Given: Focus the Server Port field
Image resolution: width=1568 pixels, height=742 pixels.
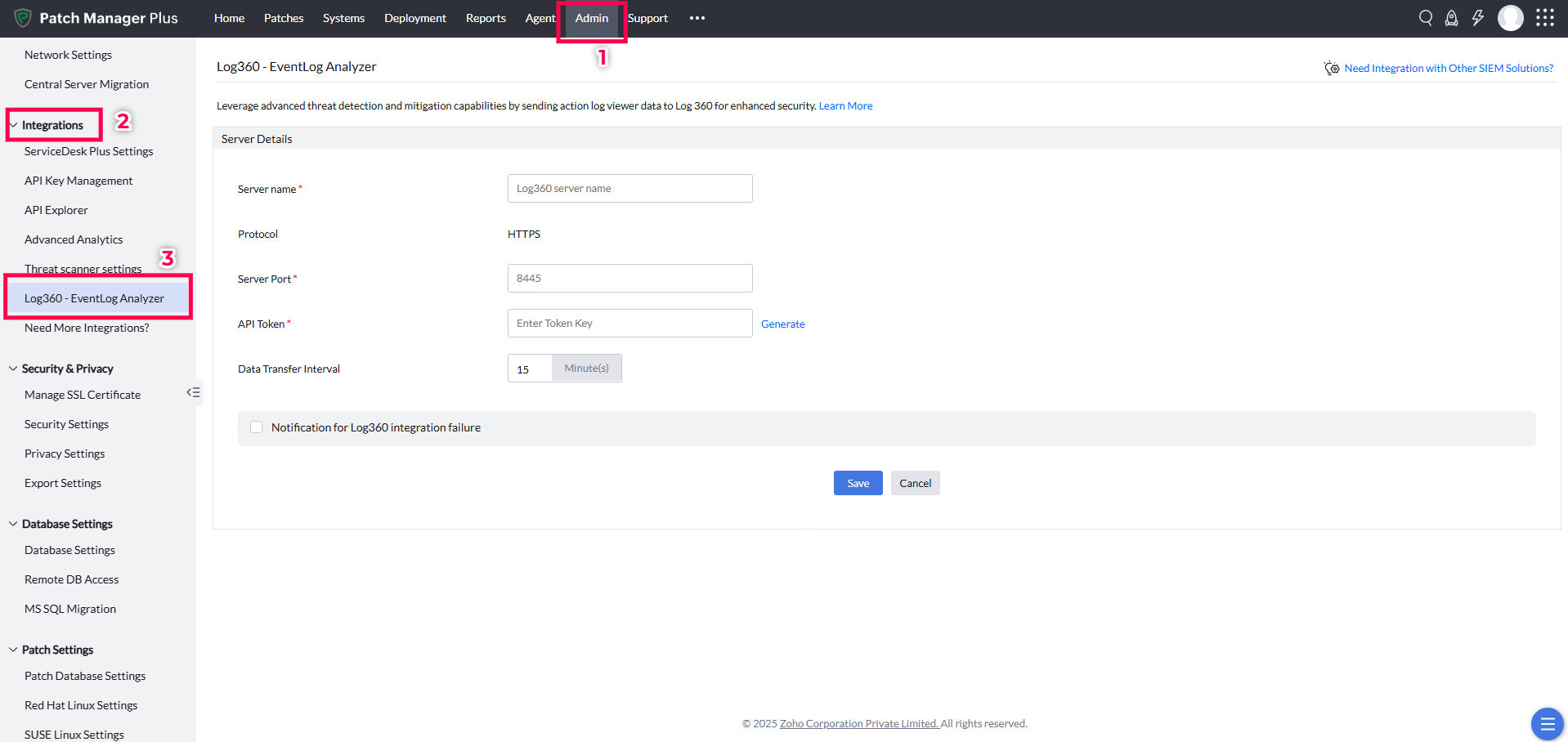Looking at the screenshot, I should (x=630, y=278).
